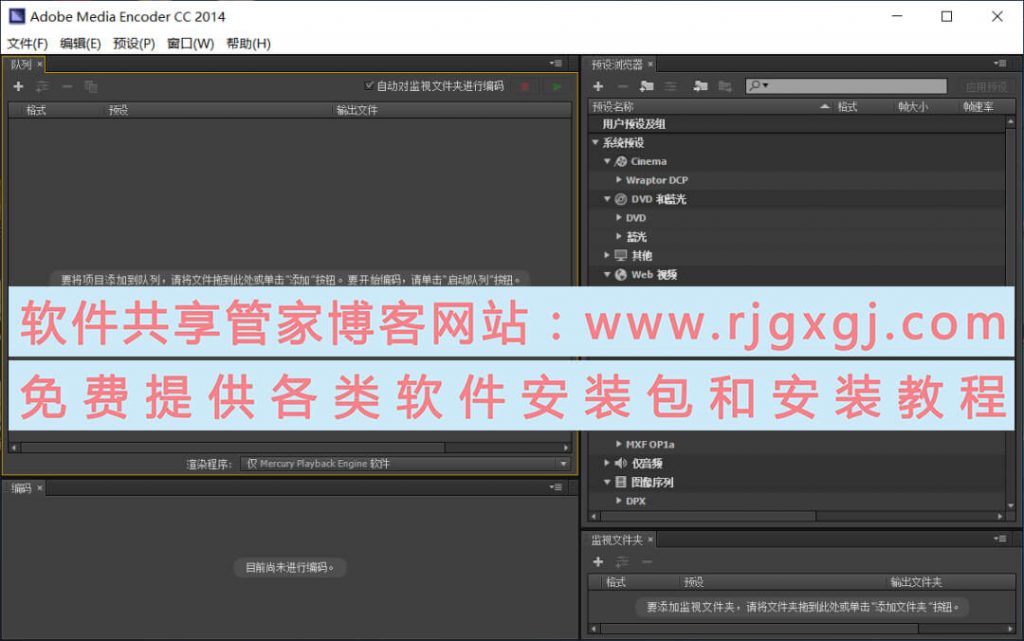Click the import presets folder icon
Image resolution: width=1024 pixels, height=641 pixels.
tap(700, 86)
